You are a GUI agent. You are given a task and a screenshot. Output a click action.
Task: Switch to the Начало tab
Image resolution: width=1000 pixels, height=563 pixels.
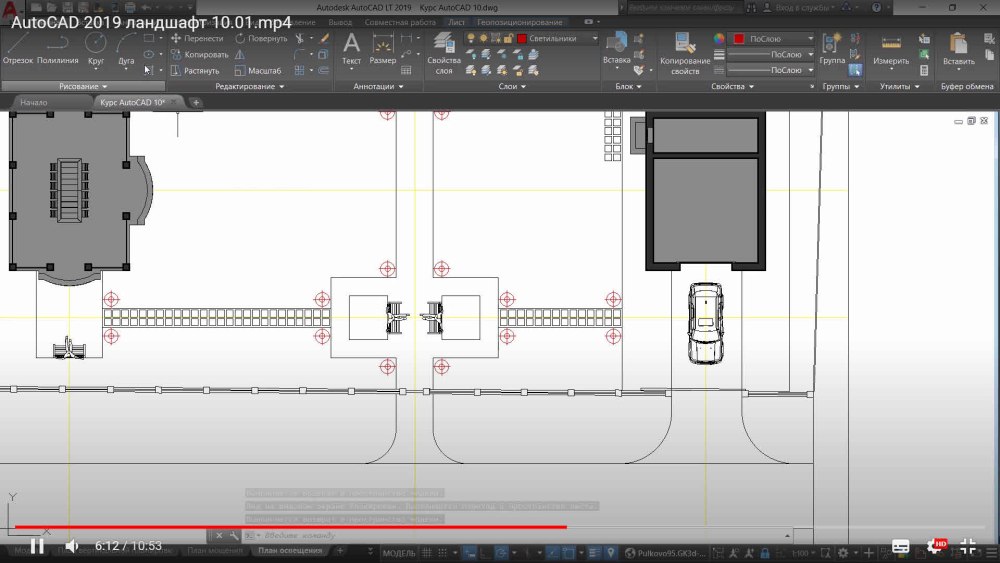34,102
